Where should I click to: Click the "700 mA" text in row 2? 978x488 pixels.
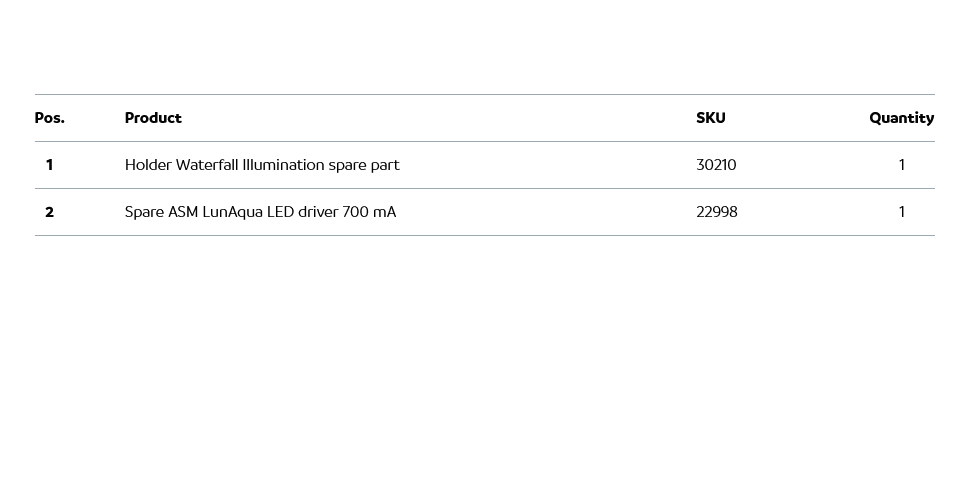[369, 212]
